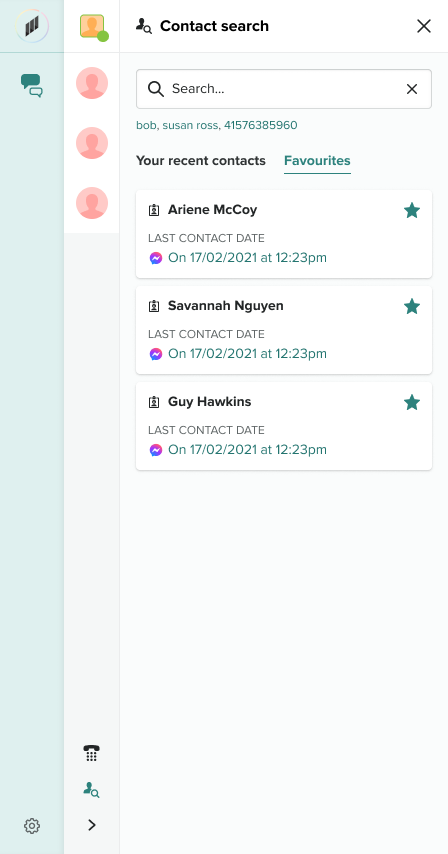Viewport: 448px width, 854px height.
Task: Open the conversations chat icon in left sidebar
Action: point(32,86)
